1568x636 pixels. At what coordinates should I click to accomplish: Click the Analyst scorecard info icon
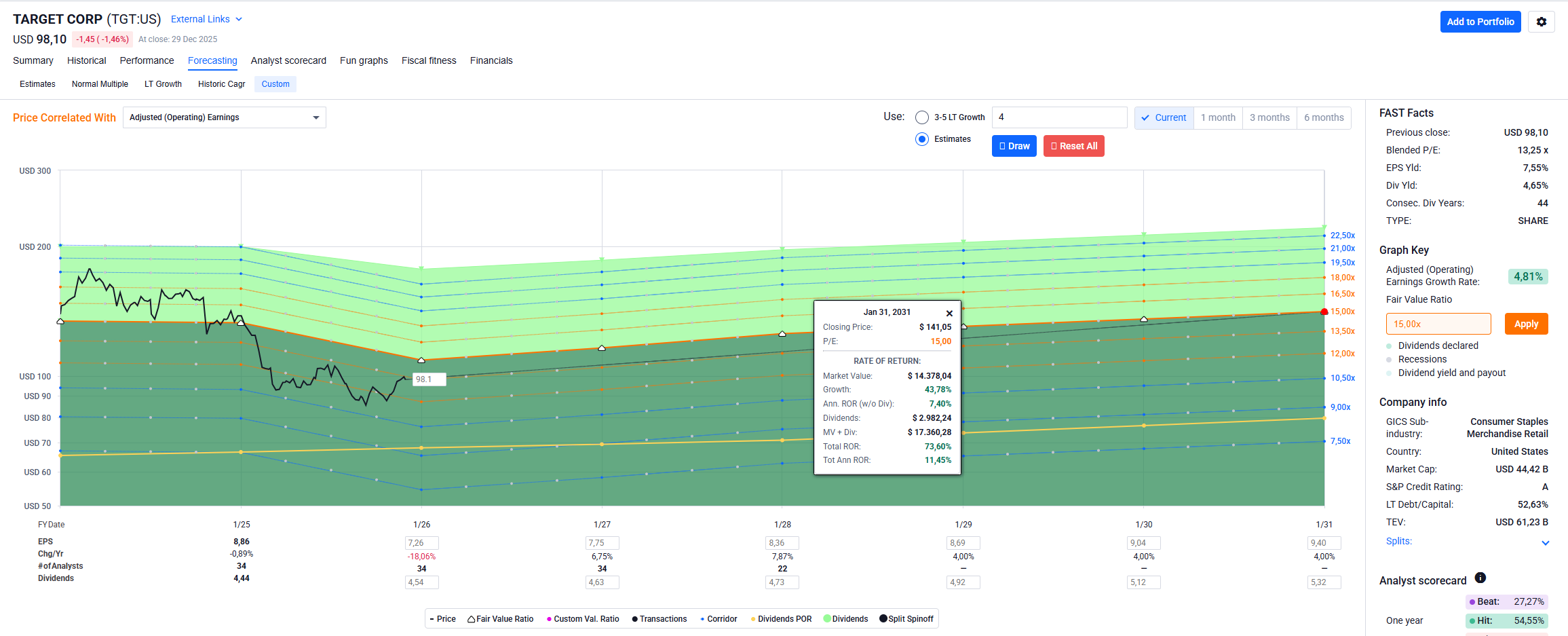(x=1480, y=578)
